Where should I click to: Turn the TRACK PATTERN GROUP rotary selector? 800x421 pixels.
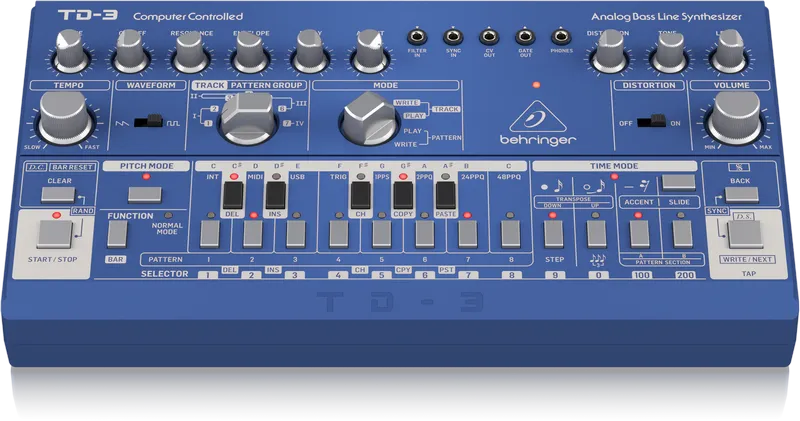coord(248,119)
